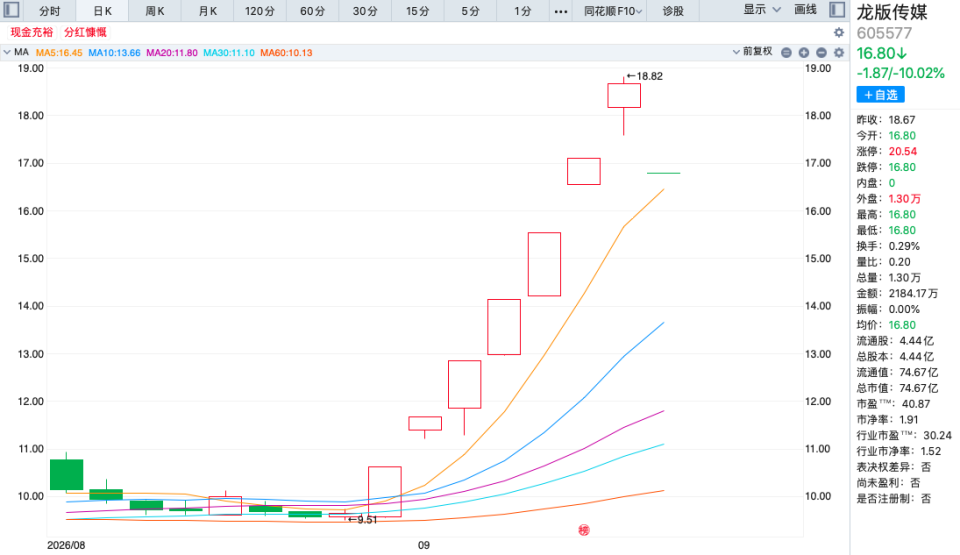Select the 日K daily candlestick tab

pyautogui.click(x=102, y=11)
